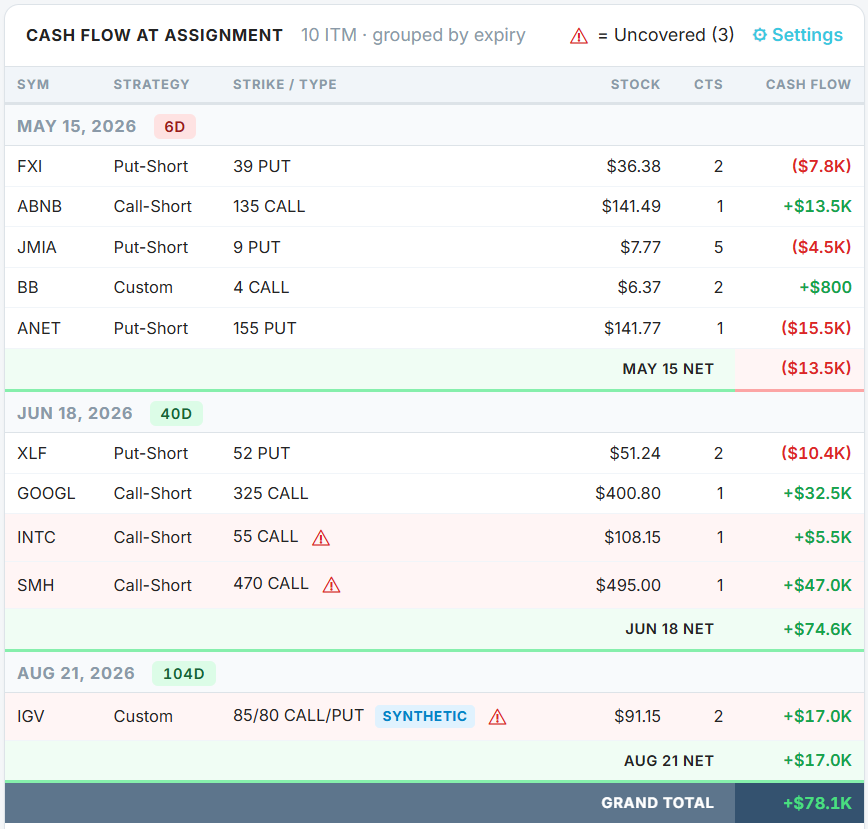Click the SMH symbol
Viewport: 868px width, 829px height.
[35, 585]
